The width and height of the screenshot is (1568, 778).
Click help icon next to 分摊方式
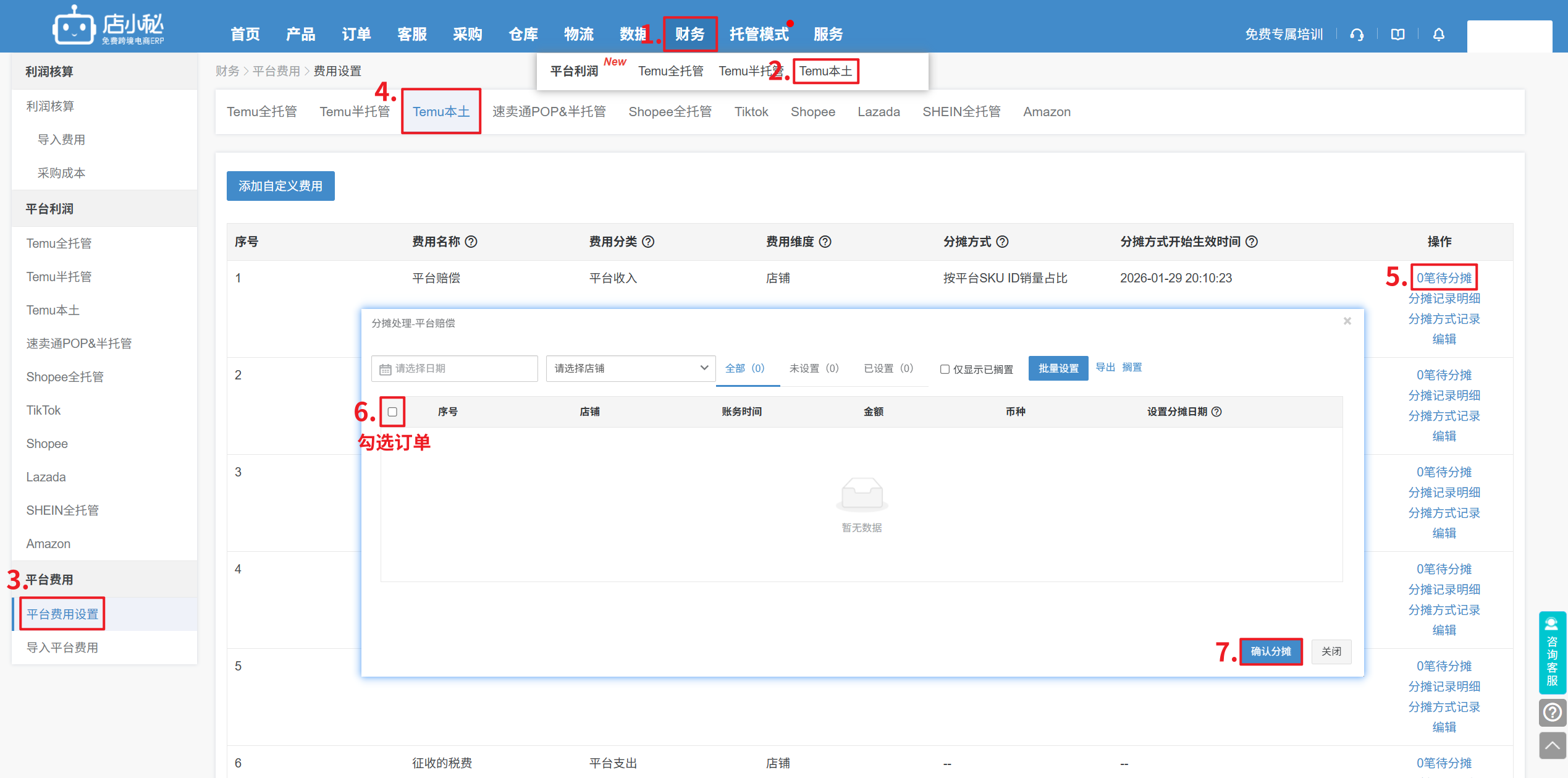[x=1003, y=242]
